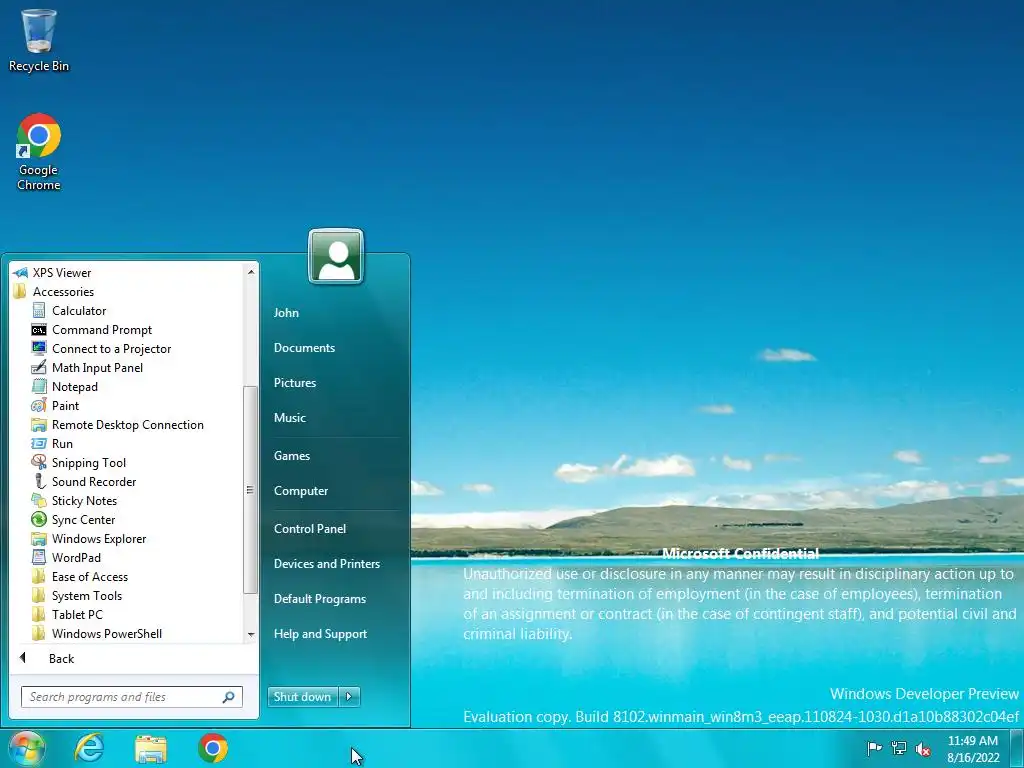Image resolution: width=1024 pixels, height=768 pixels.
Task: Expand the System Tools folder
Action: pos(86,596)
